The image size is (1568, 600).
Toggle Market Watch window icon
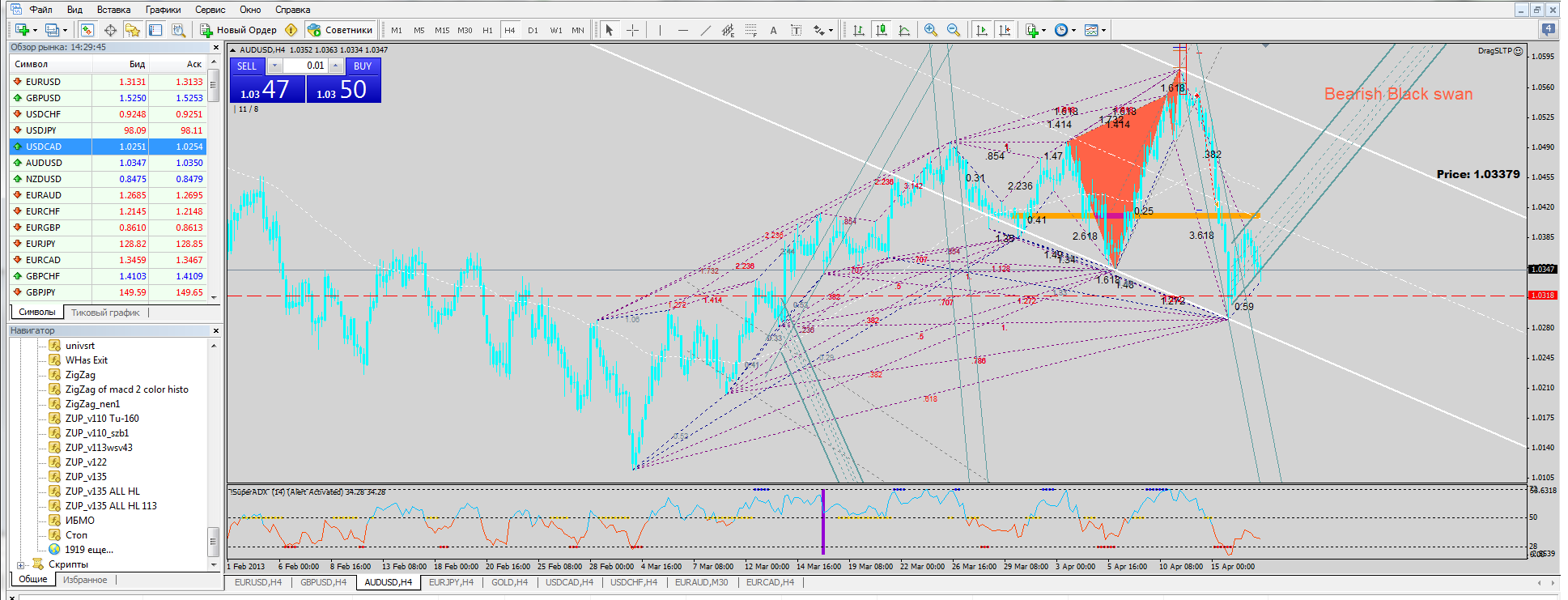click(x=87, y=30)
